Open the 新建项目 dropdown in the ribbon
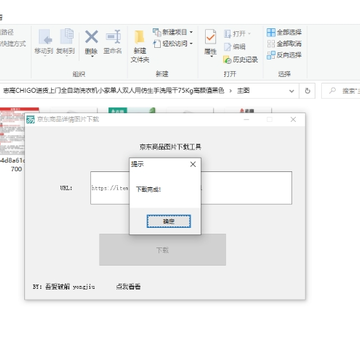 [x=173, y=32]
